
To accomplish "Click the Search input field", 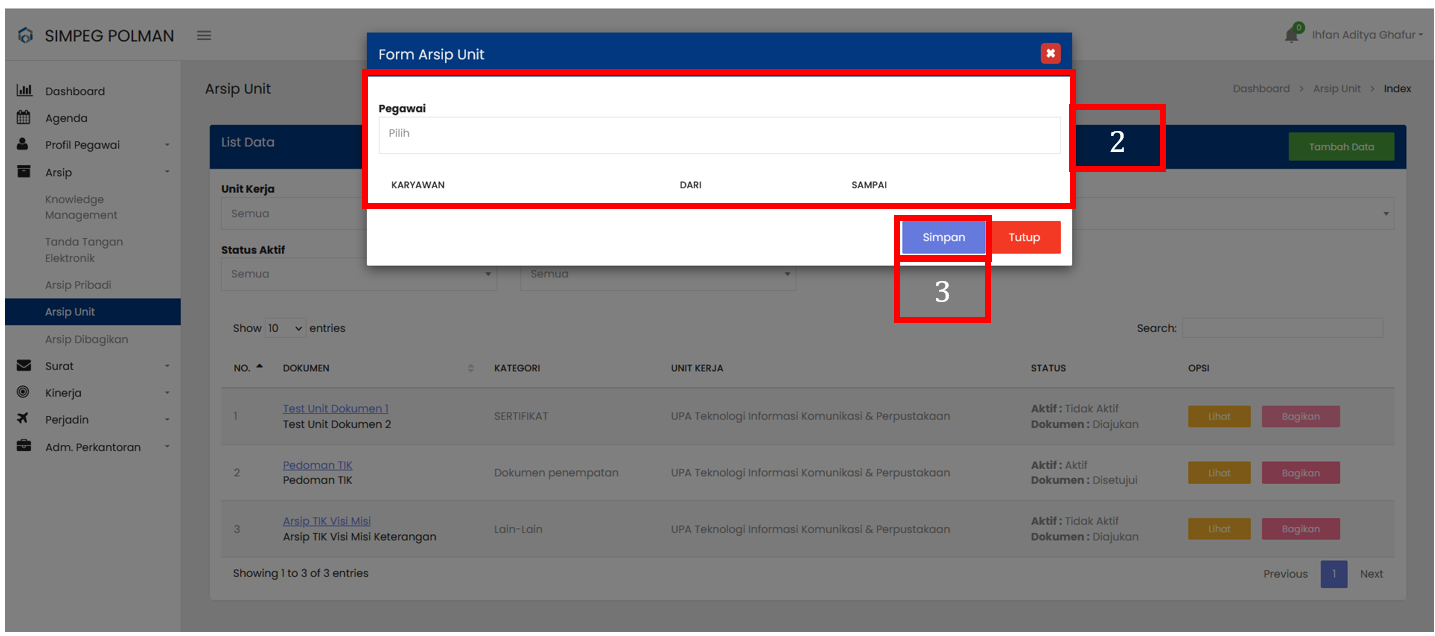I will [x=1282, y=328].
